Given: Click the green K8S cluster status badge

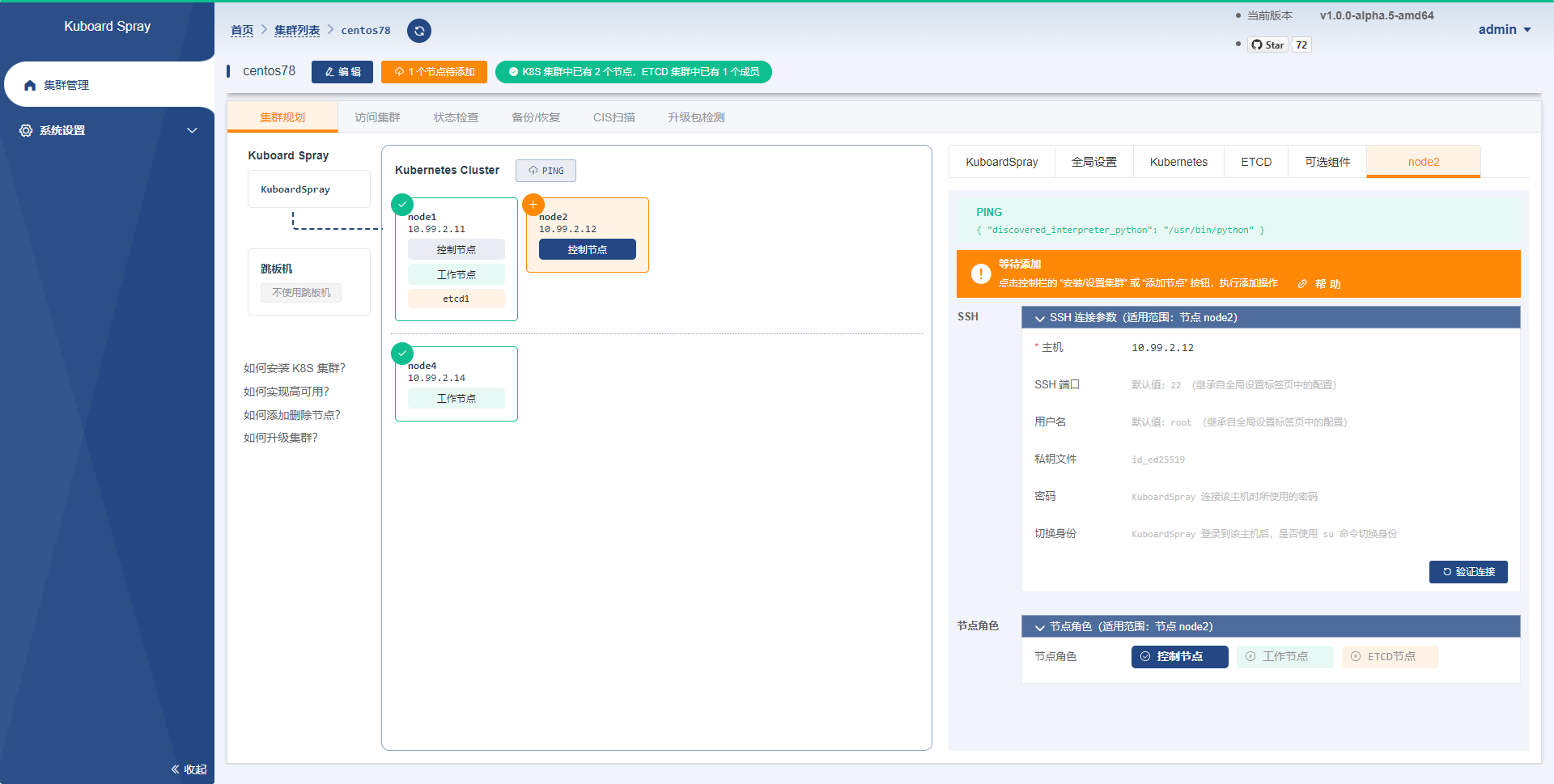Looking at the screenshot, I should click(x=634, y=72).
